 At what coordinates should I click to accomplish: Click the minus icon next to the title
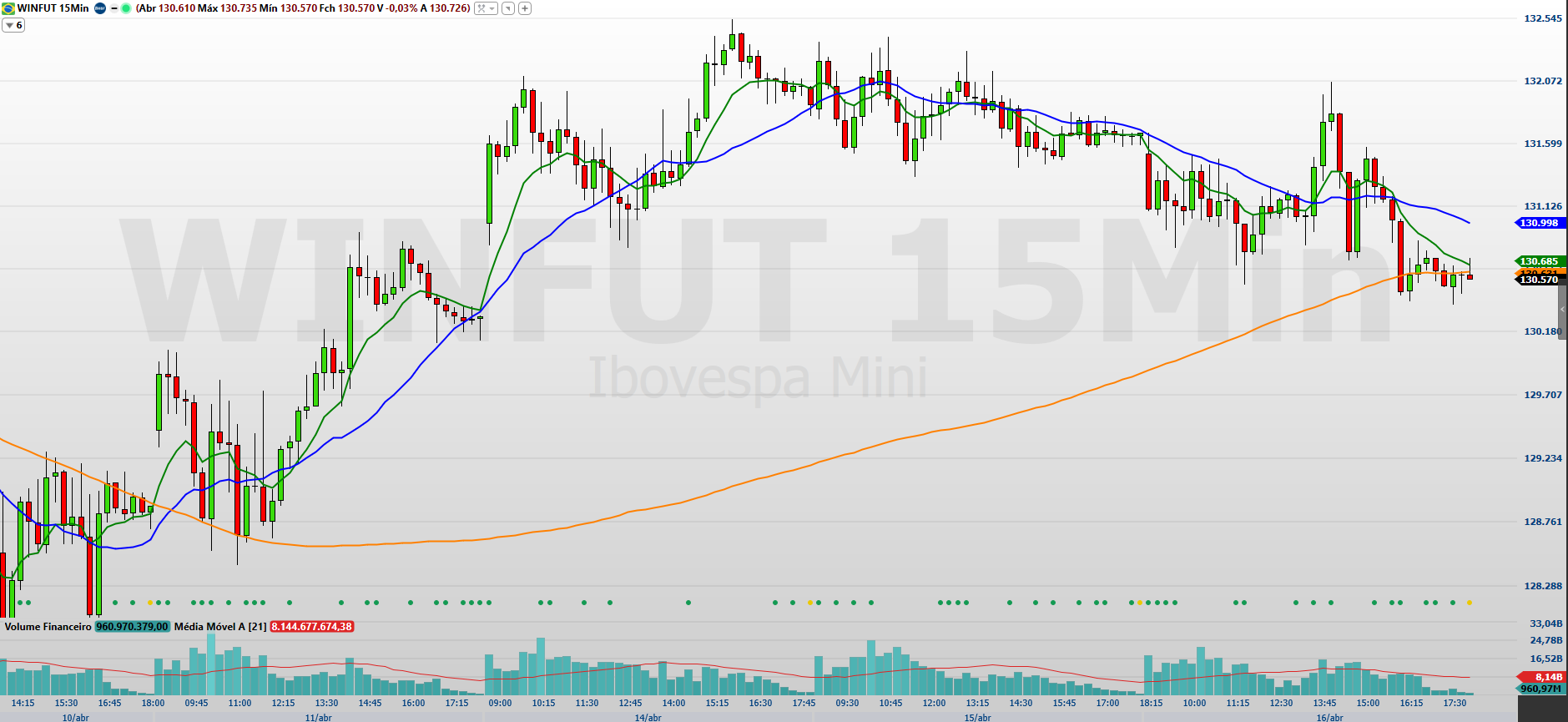(113, 8)
